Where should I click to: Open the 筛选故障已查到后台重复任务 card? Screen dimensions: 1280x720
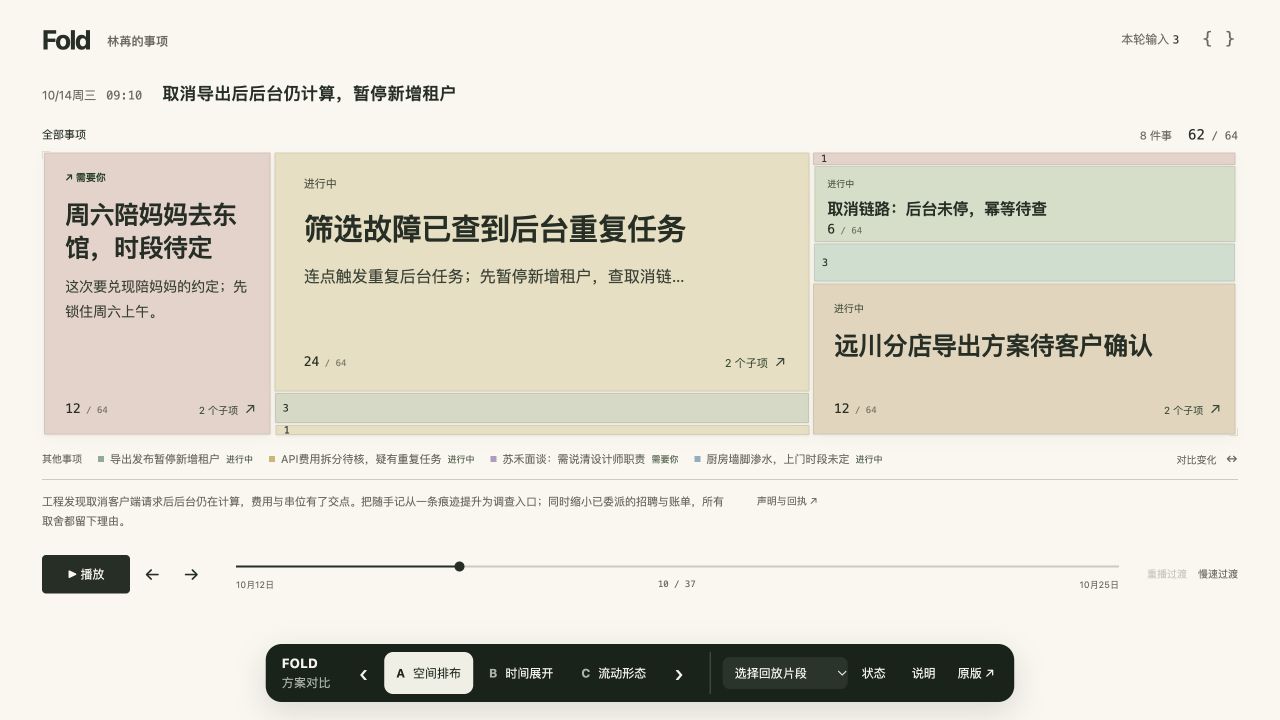coord(542,271)
